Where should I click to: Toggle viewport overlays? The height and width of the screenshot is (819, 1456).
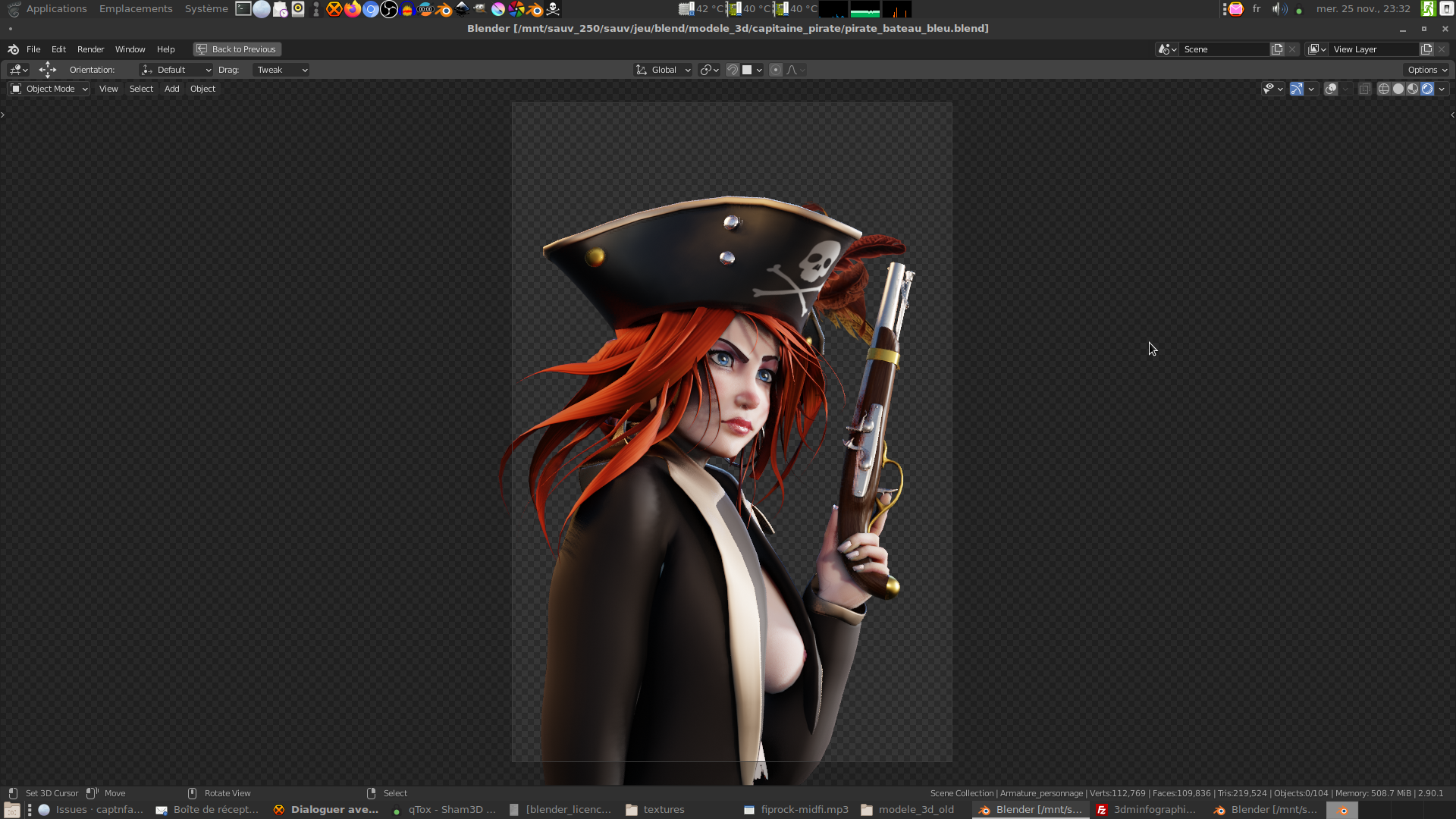[x=1331, y=89]
